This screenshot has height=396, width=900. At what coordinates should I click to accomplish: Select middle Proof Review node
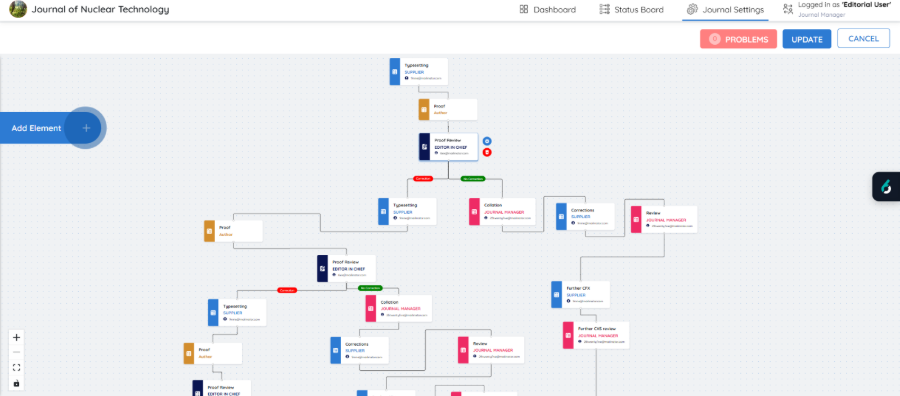(x=347, y=269)
